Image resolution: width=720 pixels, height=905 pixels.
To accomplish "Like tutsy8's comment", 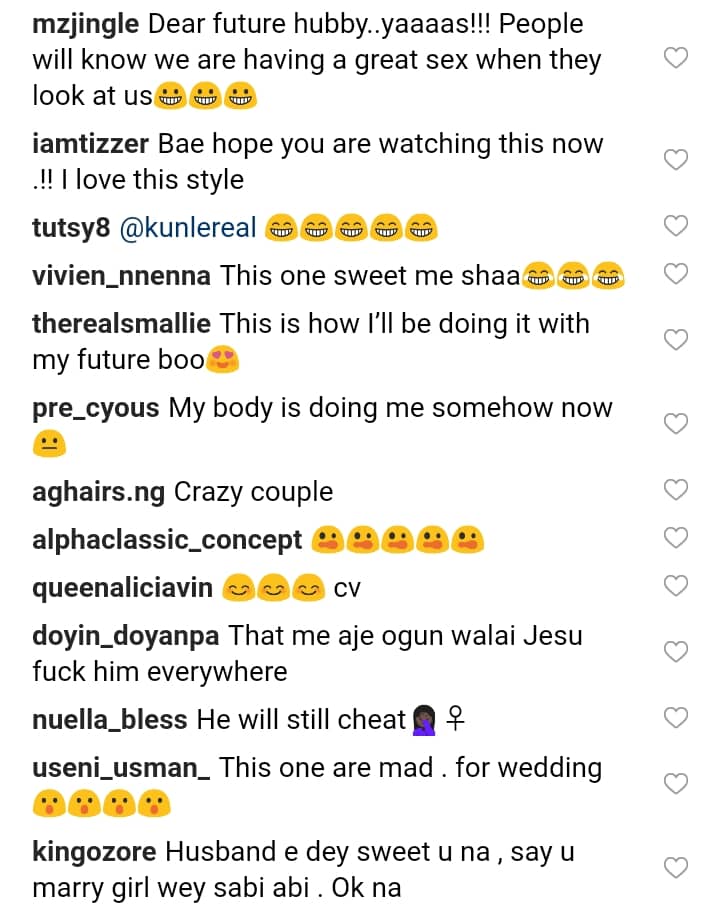I will 677,227.
